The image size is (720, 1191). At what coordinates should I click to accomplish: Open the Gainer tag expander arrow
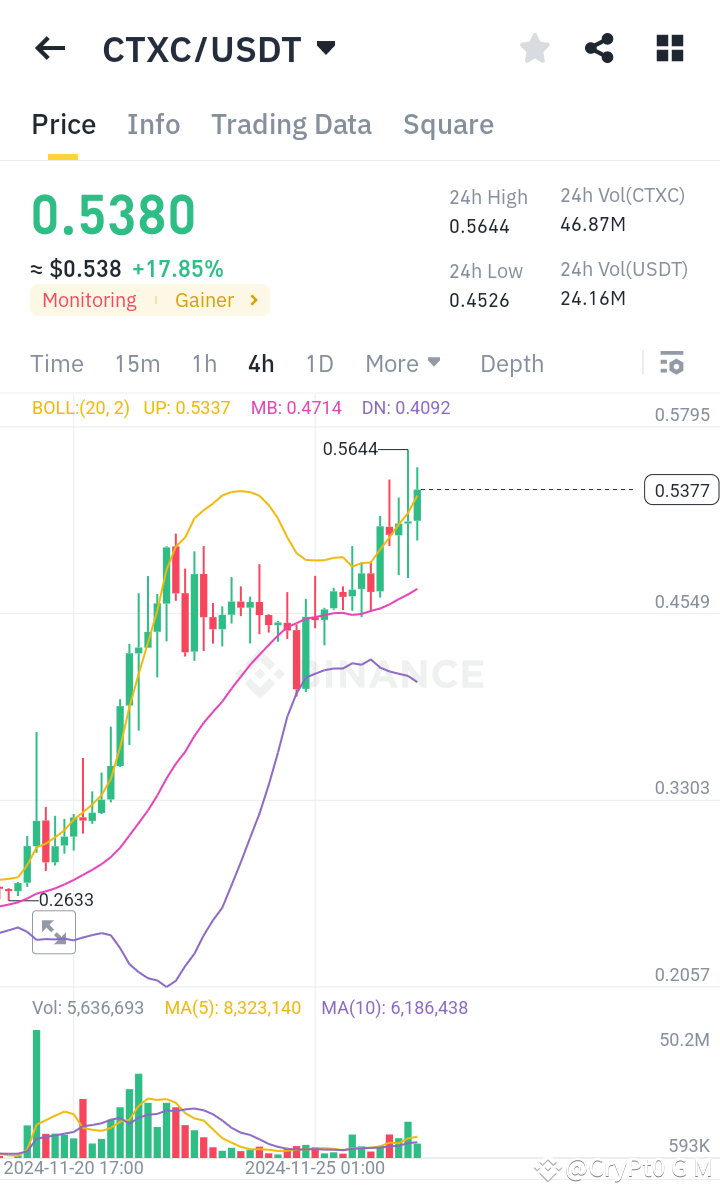[x=253, y=300]
